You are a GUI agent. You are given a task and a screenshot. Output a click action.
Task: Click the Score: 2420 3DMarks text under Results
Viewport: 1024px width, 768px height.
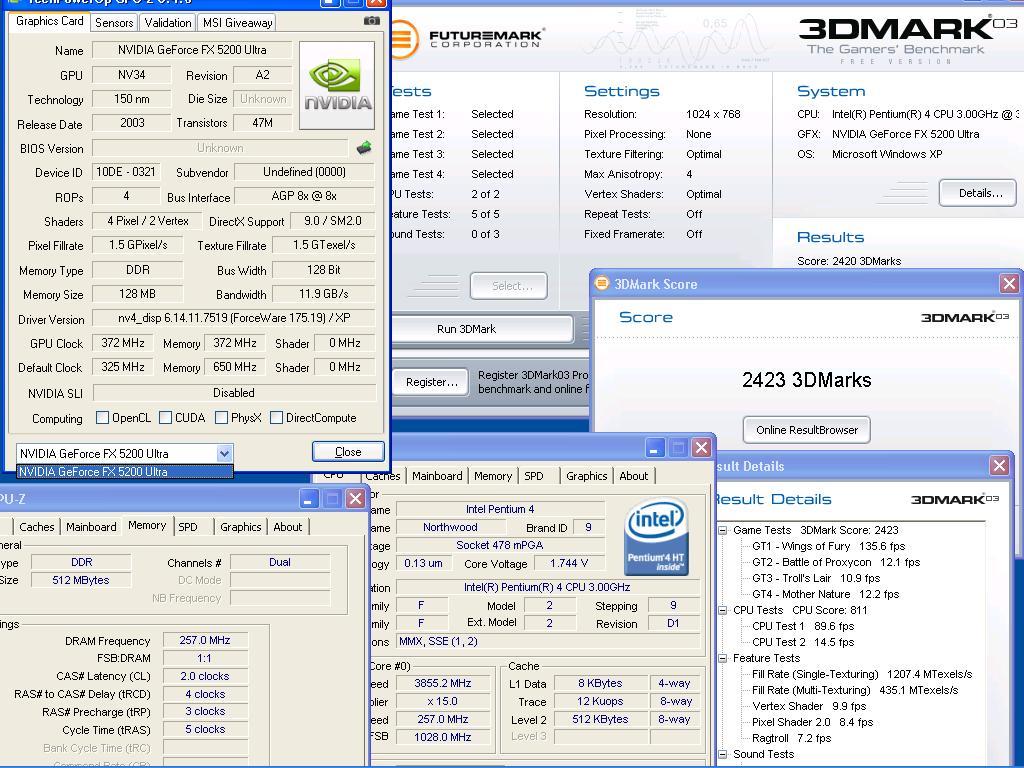[849, 261]
